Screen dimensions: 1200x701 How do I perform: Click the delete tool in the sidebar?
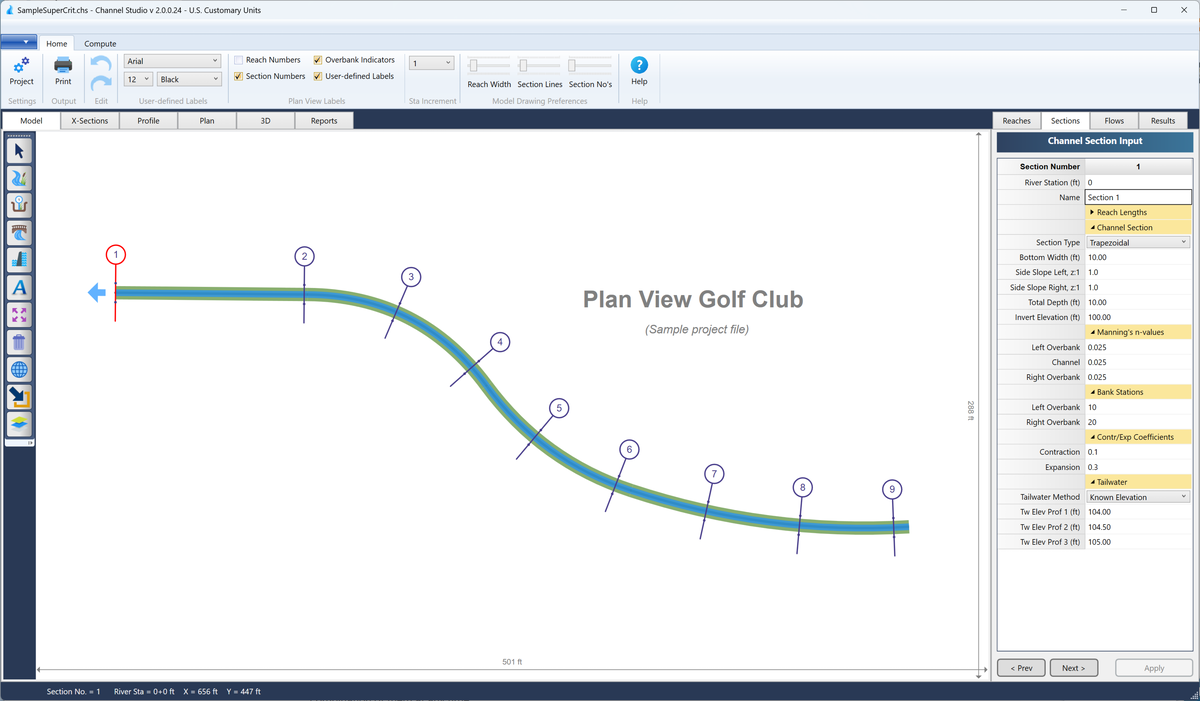(18, 341)
